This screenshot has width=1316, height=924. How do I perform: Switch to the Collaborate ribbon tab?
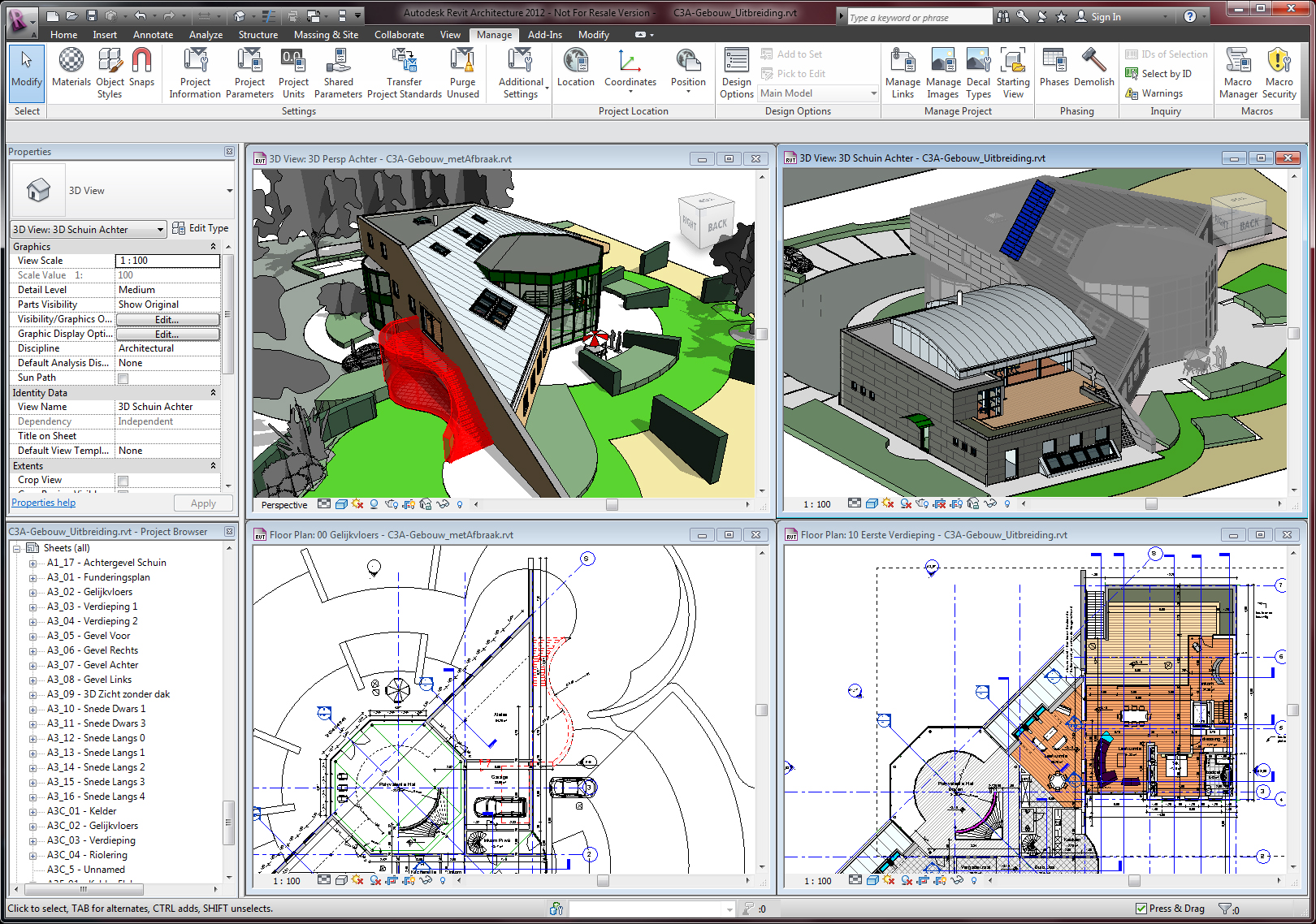tap(399, 35)
